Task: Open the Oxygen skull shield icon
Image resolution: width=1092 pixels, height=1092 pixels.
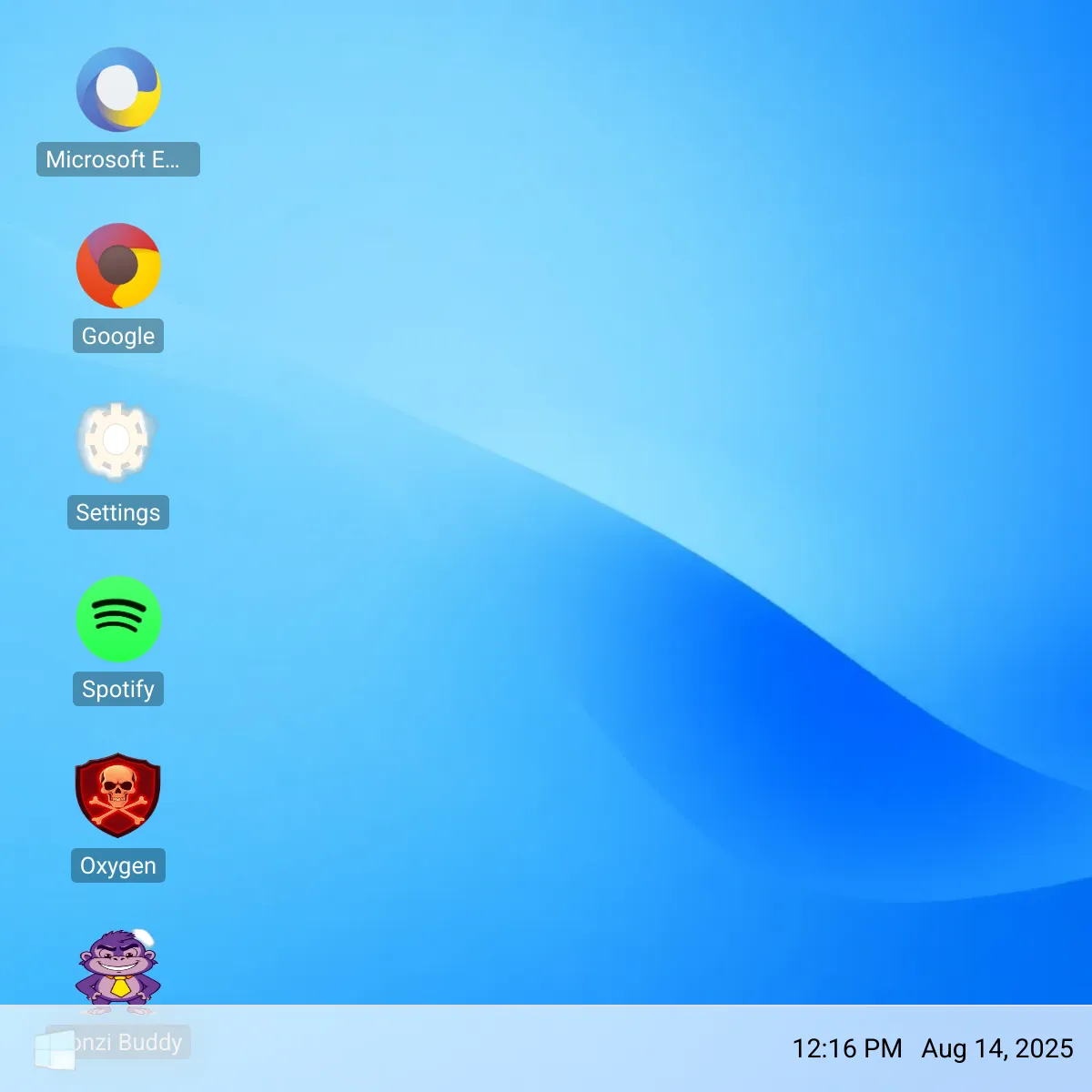Action: [118, 795]
